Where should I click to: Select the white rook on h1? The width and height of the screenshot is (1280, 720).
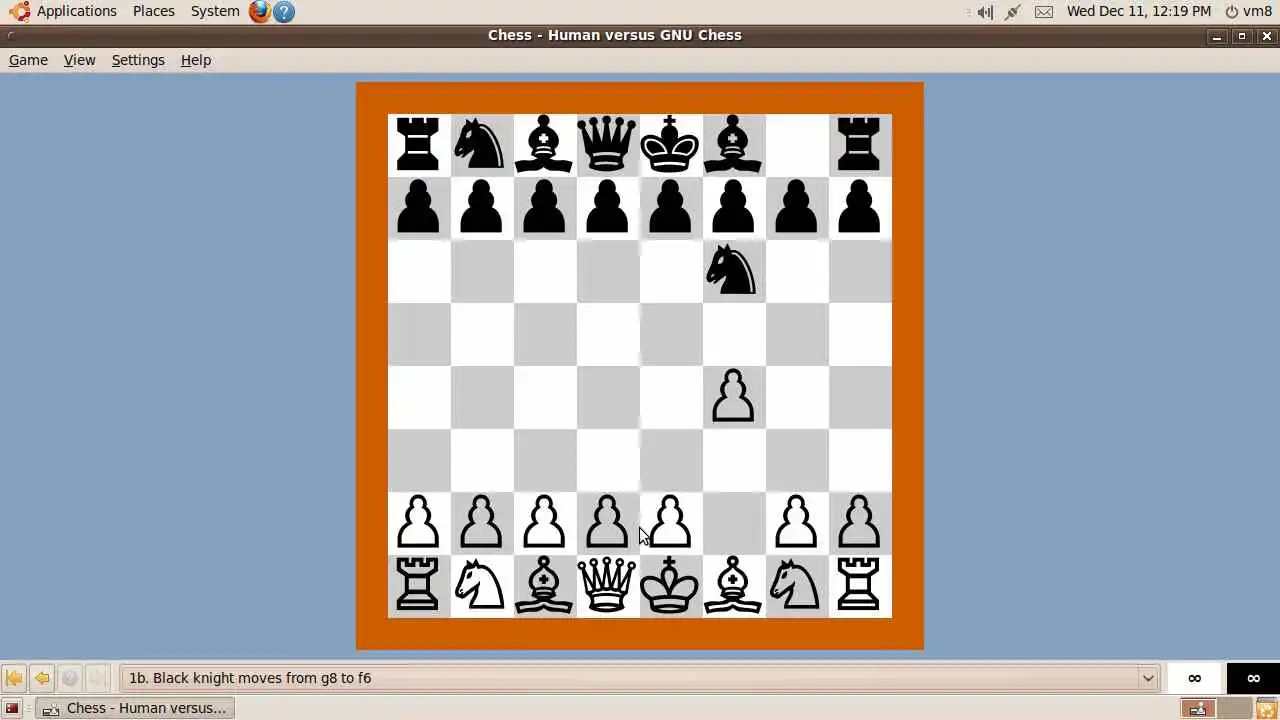pos(859,585)
